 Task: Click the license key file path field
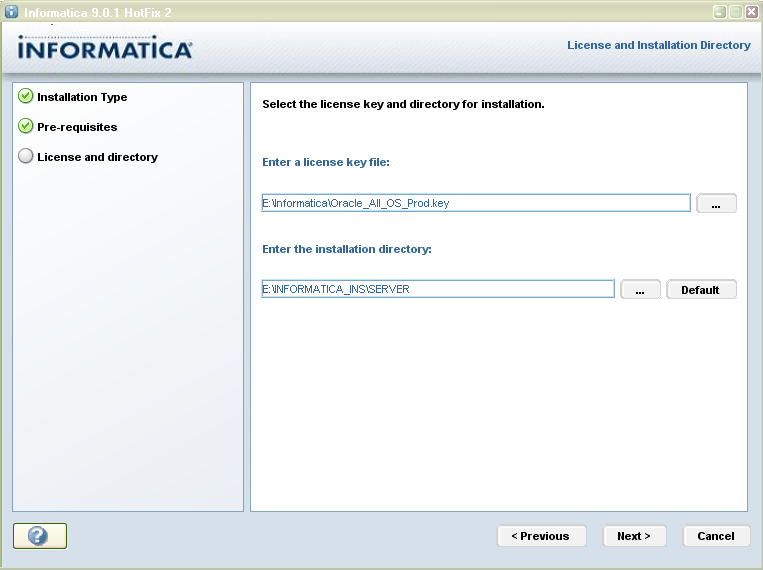click(476, 203)
